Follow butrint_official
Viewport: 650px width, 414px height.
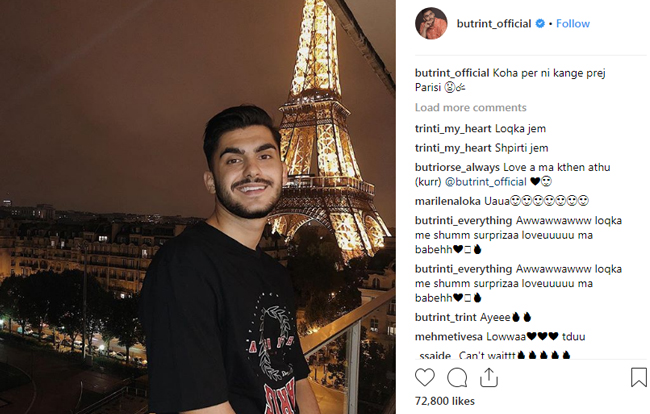pyautogui.click(x=572, y=24)
